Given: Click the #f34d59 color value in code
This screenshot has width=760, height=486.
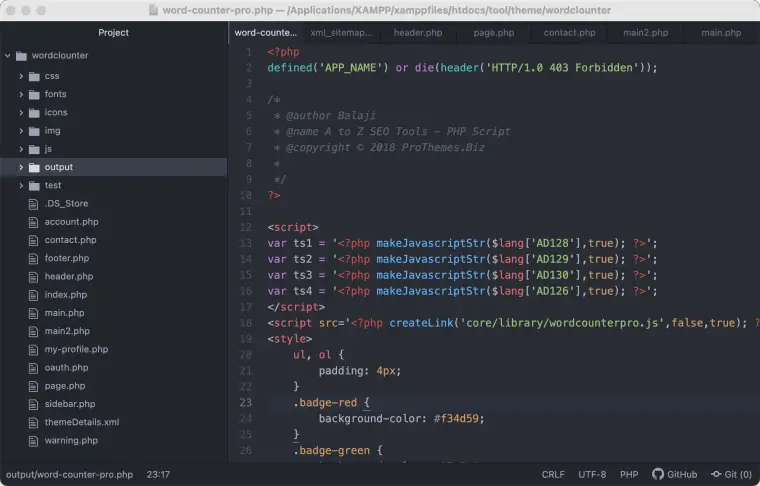Looking at the screenshot, I should [456, 419].
